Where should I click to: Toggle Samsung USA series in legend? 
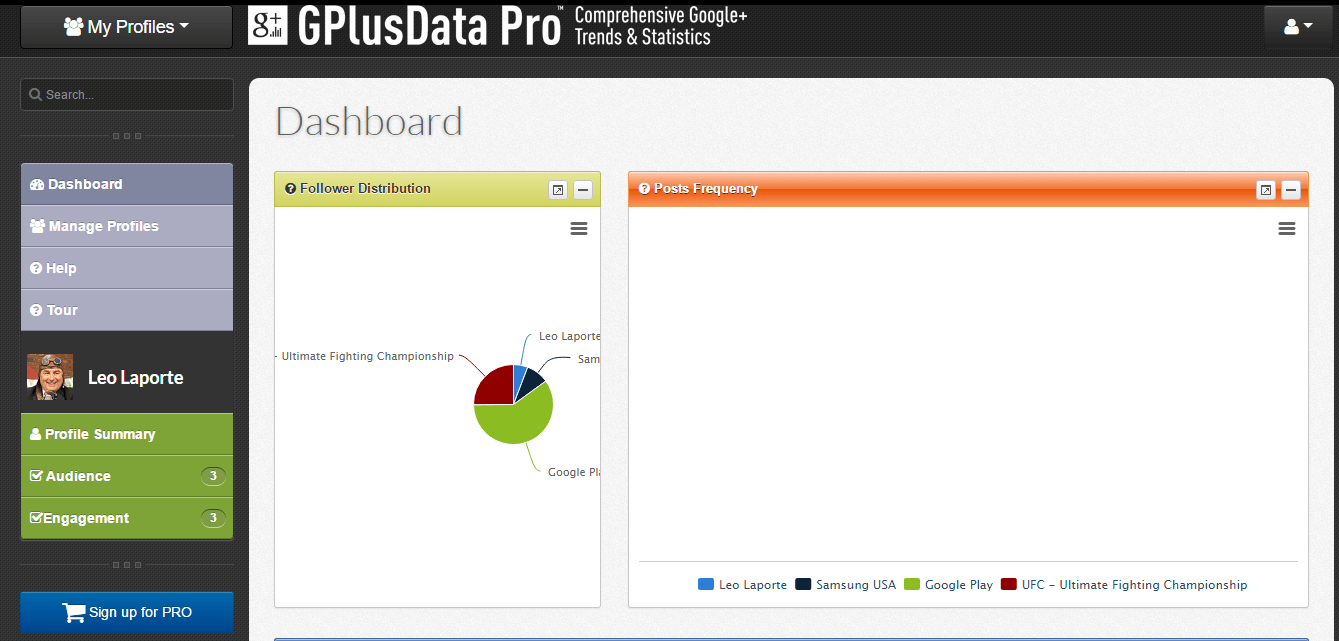tap(846, 585)
